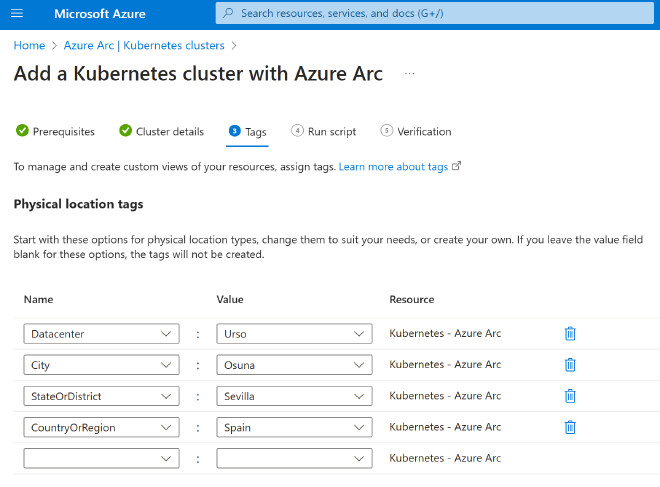Delete the City tag row
The image size is (660, 487).
coord(570,365)
